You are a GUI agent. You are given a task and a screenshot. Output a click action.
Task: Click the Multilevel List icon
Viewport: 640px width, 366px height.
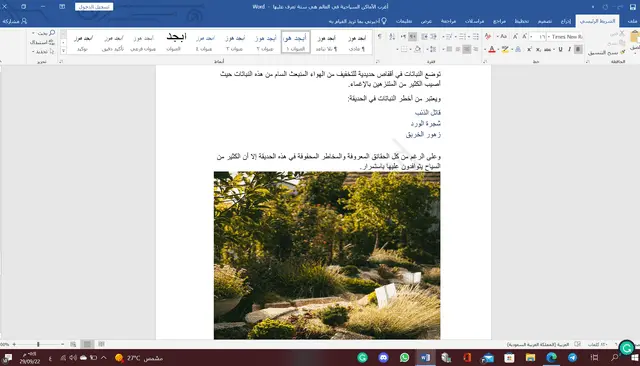coord(449,36)
